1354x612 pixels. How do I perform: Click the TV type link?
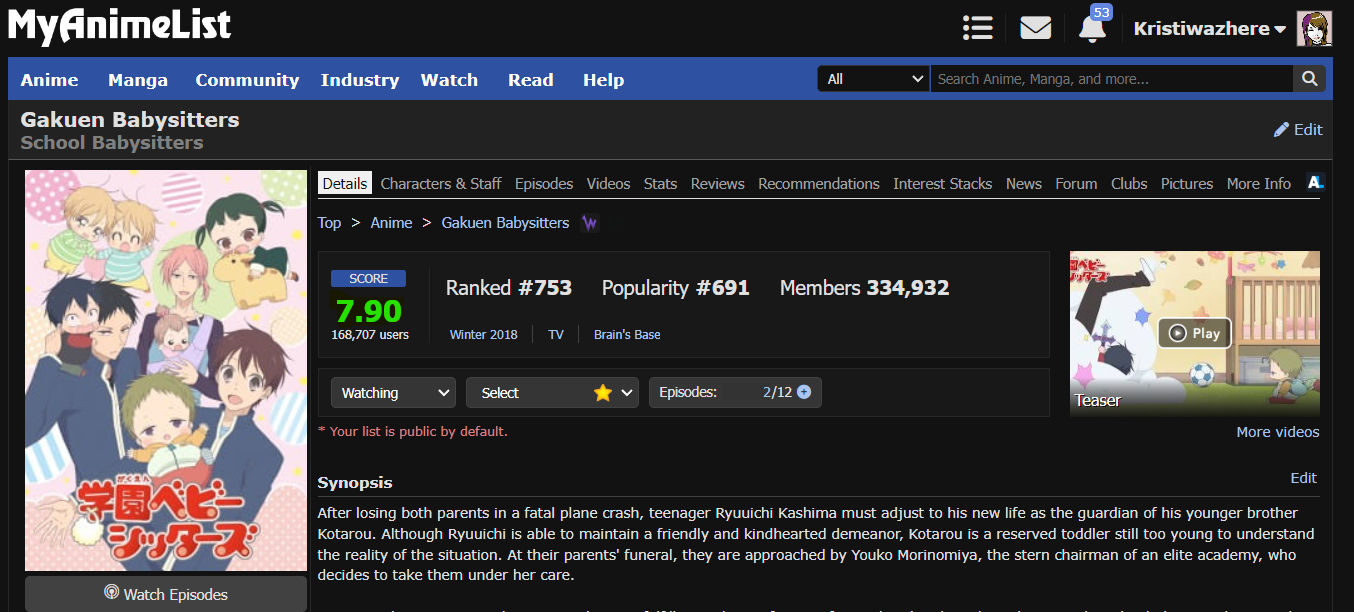(x=556, y=334)
